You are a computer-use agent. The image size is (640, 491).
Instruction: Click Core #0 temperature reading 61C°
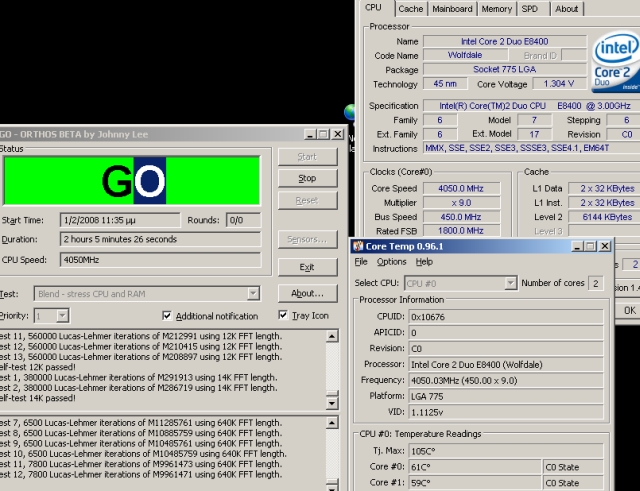(475, 467)
